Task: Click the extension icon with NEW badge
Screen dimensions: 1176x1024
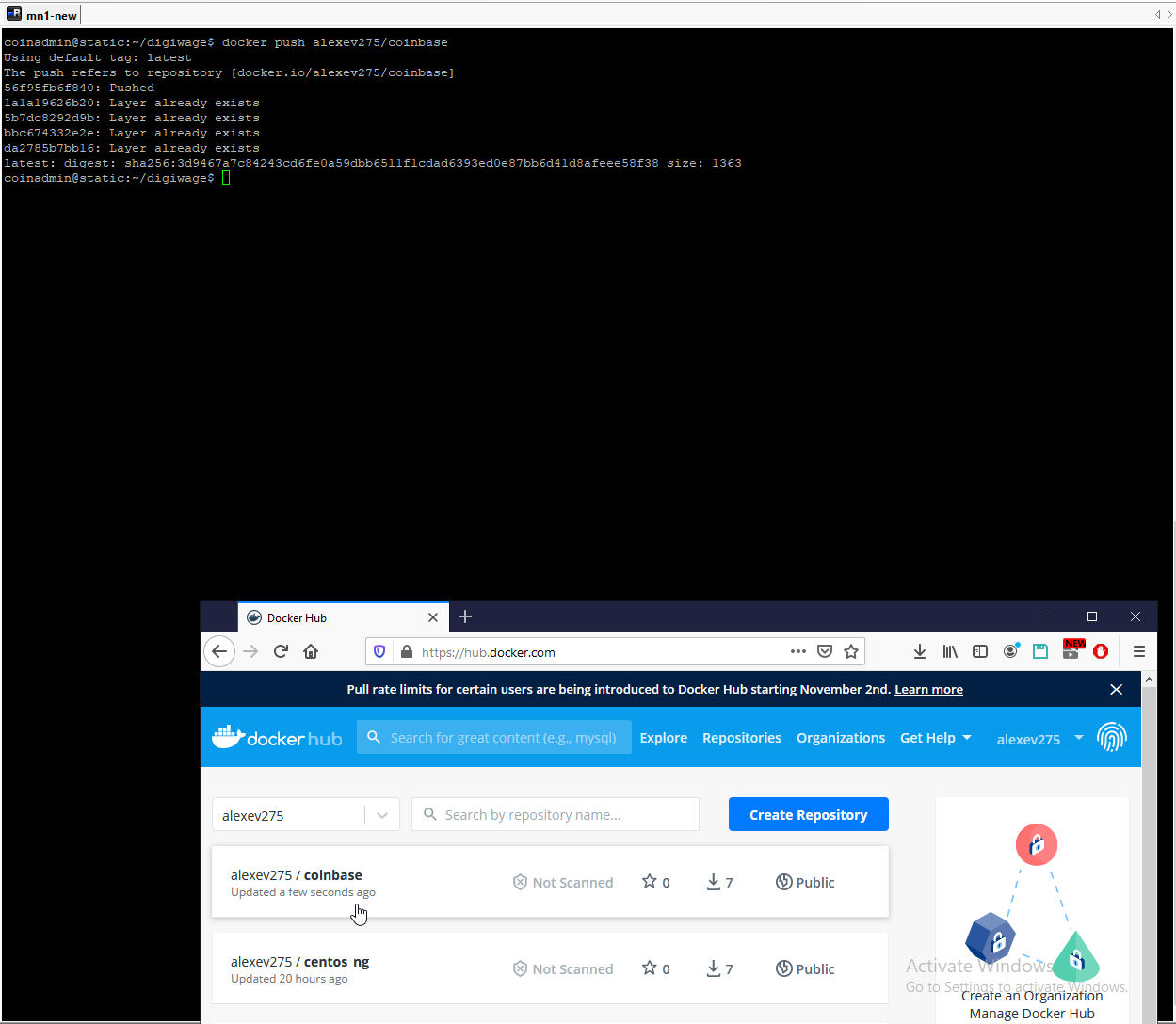Action: pos(1072,649)
